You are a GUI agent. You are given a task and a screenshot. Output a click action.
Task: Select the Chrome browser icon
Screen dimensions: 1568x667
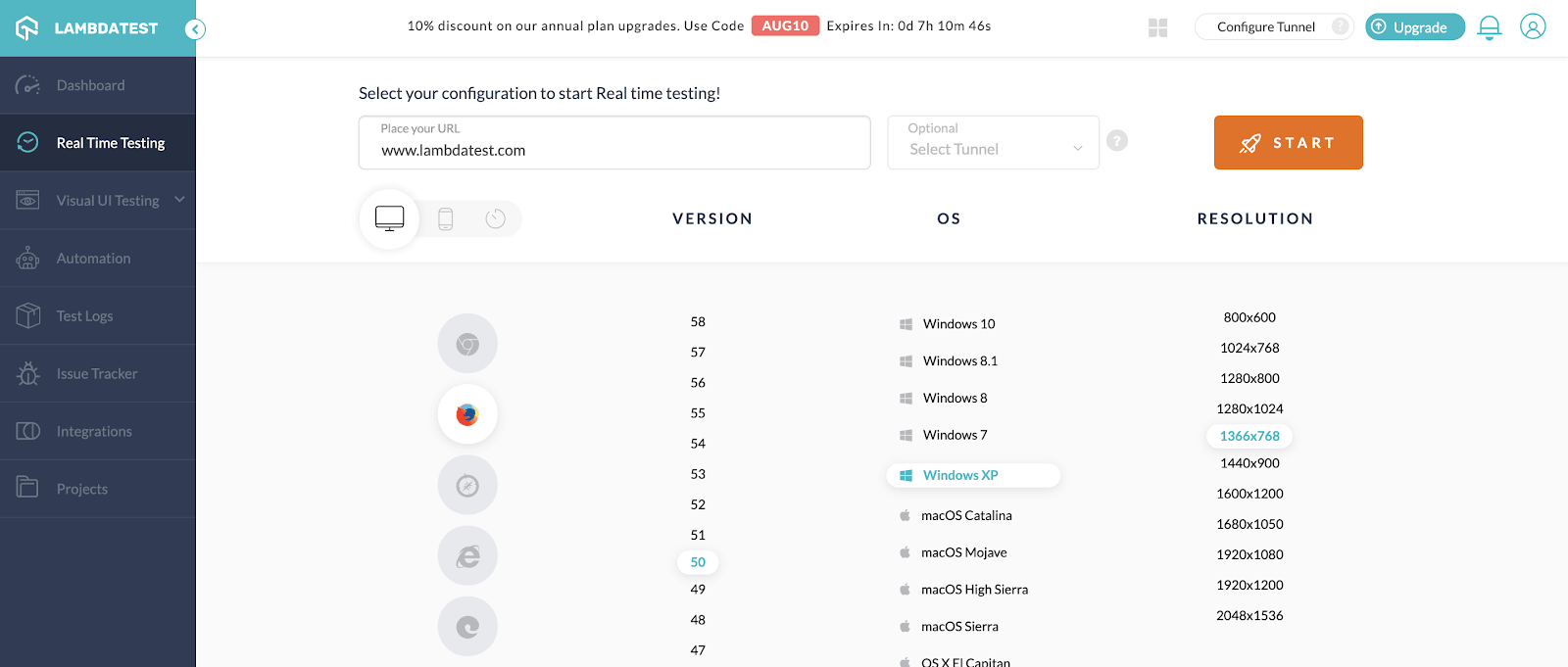click(467, 344)
